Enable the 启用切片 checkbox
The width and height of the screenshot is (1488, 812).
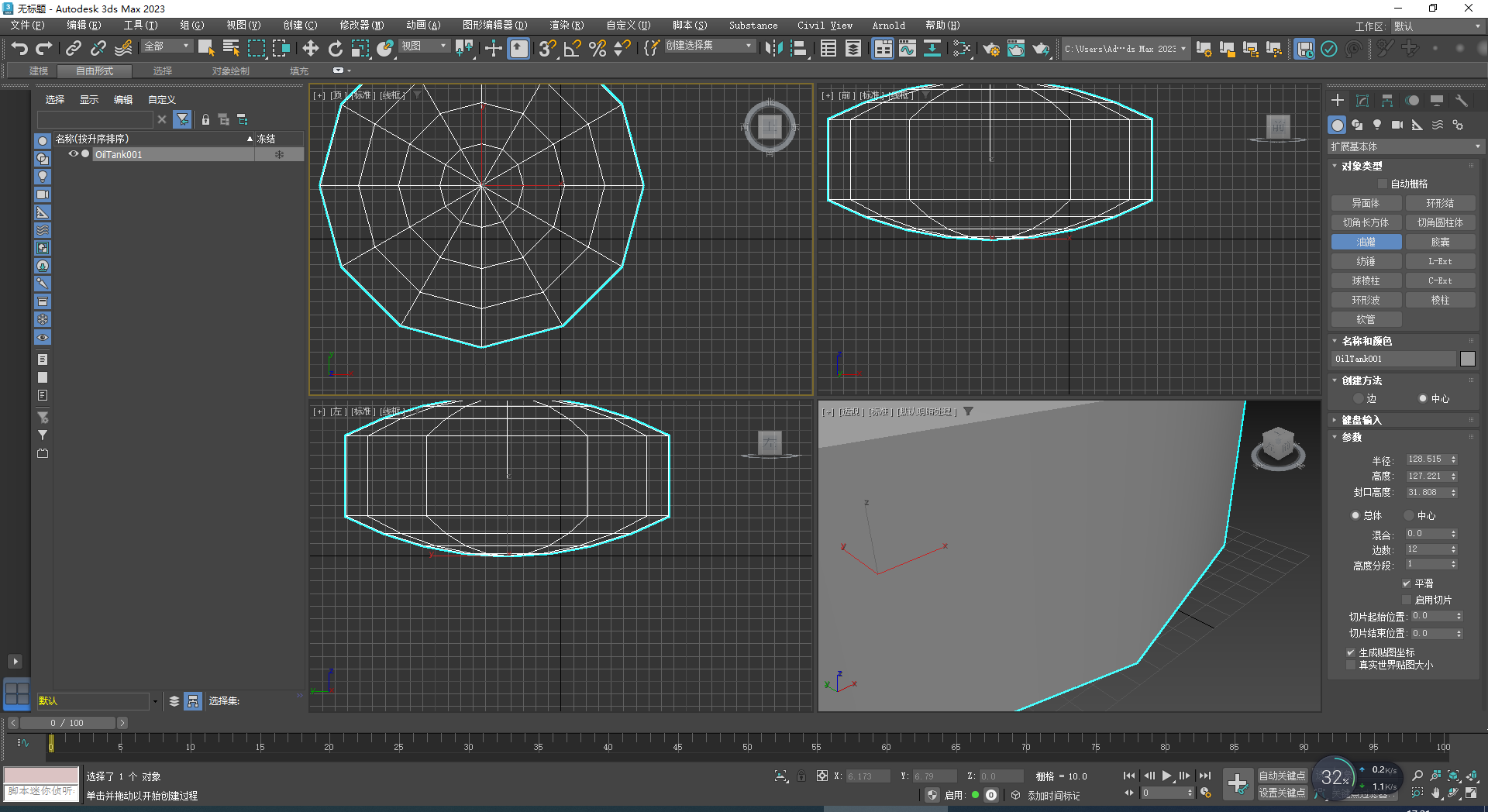click(x=1407, y=600)
